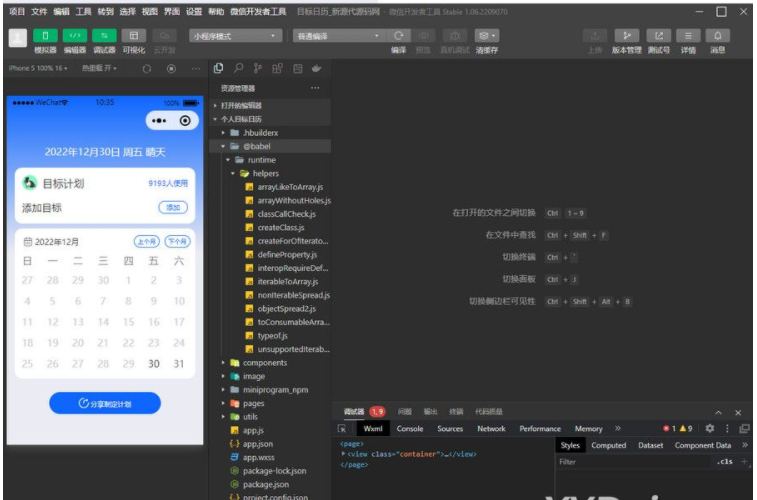This screenshot has height=500, width=757.
Task: Expand the view container node
Action: [x=343, y=454]
